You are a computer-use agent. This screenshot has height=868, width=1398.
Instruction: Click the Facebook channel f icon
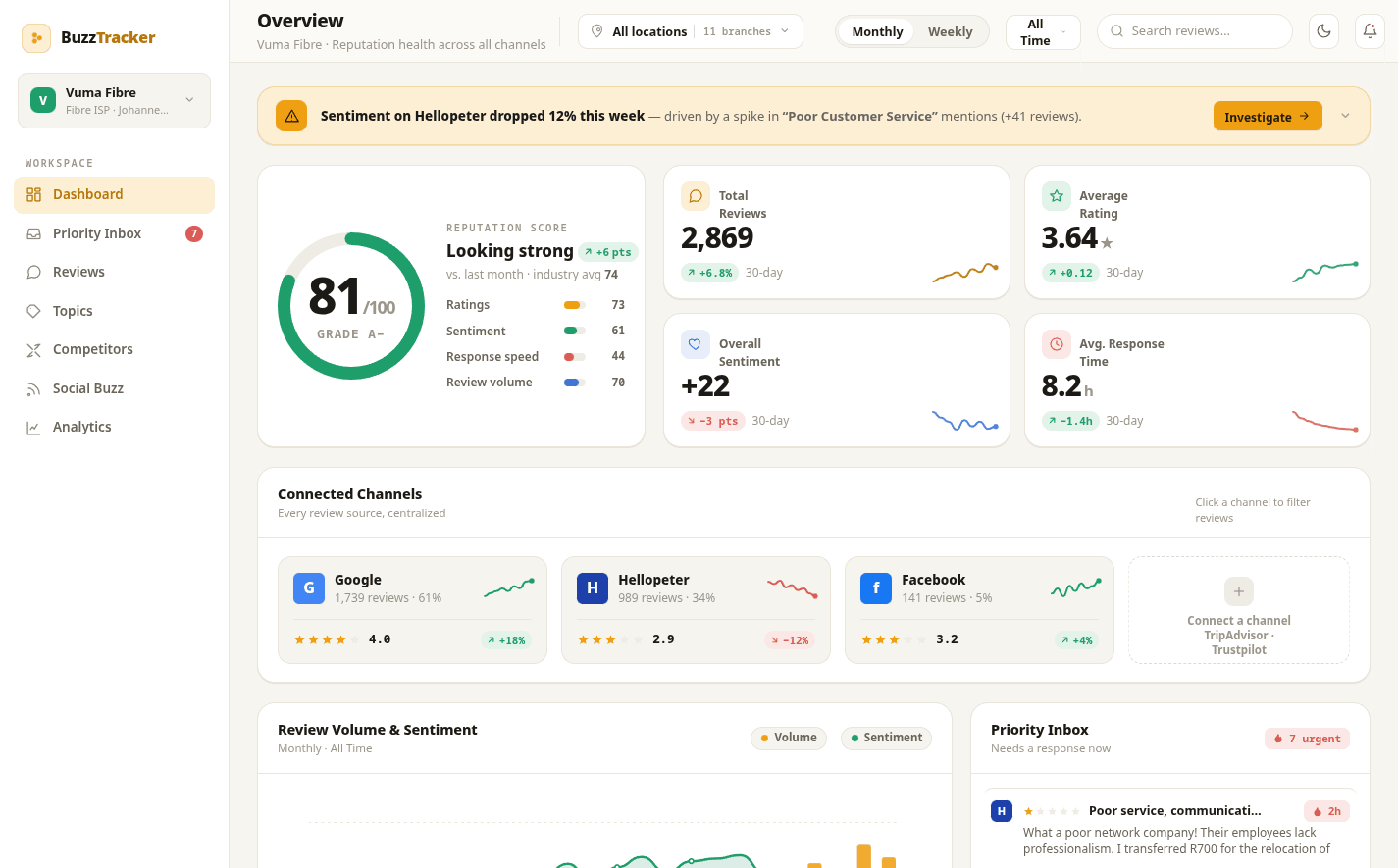pyautogui.click(x=876, y=587)
